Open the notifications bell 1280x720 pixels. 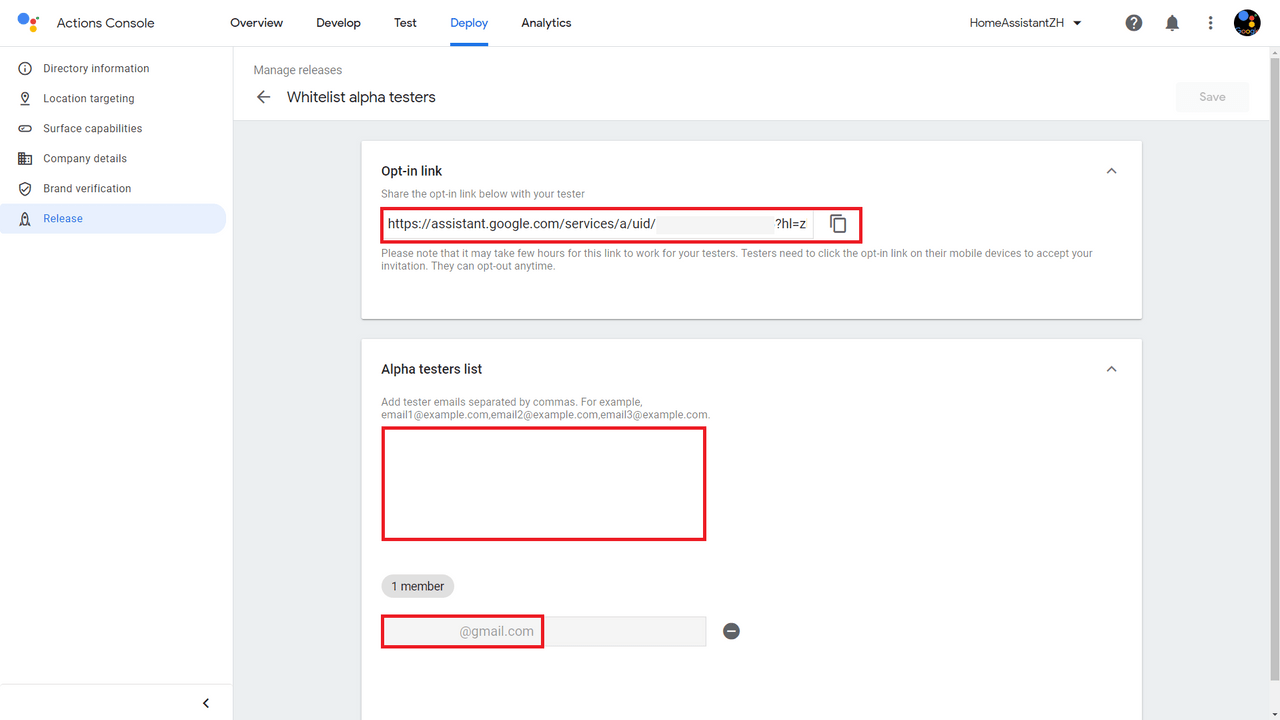click(1172, 23)
